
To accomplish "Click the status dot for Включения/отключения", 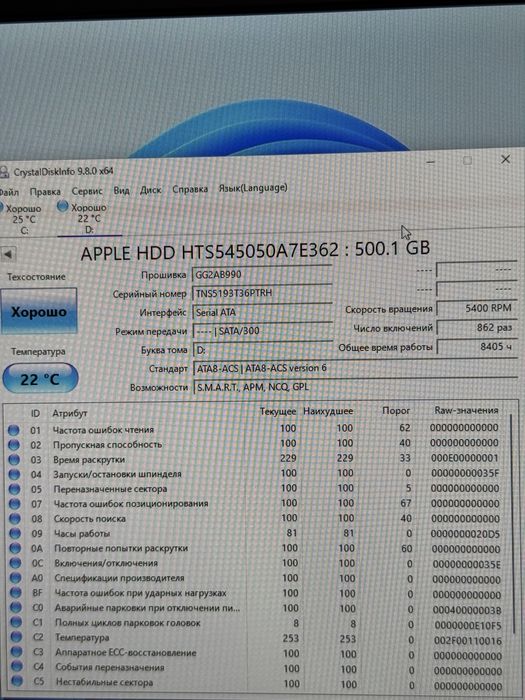I will 16,563.
